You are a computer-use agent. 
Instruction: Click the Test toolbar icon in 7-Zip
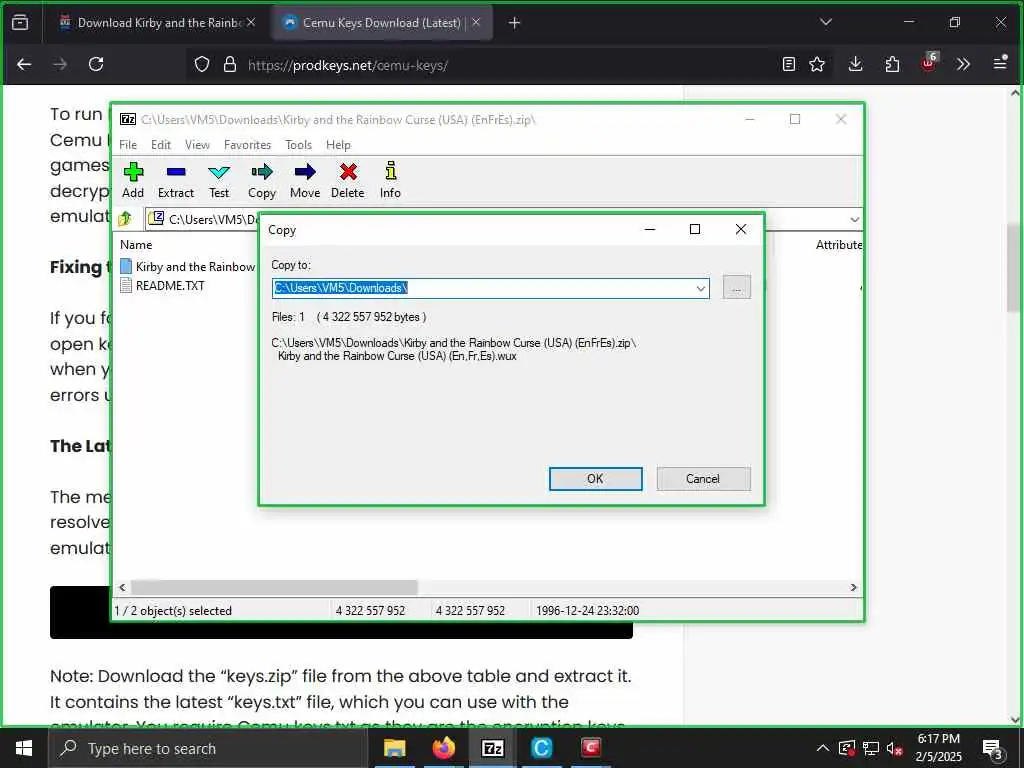[x=219, y=180]
